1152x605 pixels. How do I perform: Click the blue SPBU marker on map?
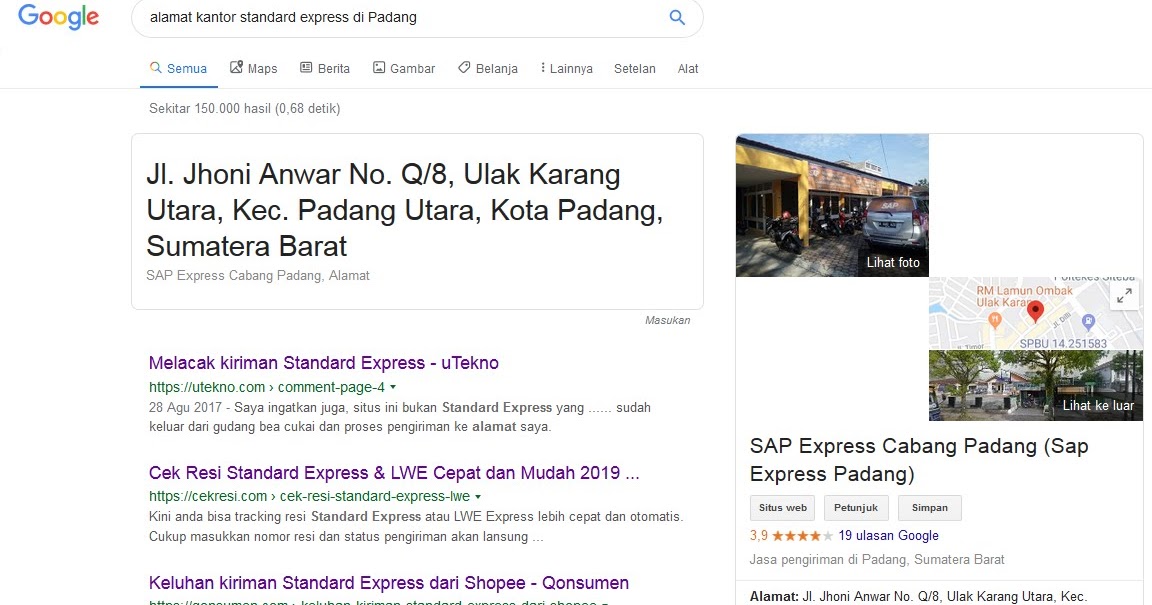point(1089,321)
